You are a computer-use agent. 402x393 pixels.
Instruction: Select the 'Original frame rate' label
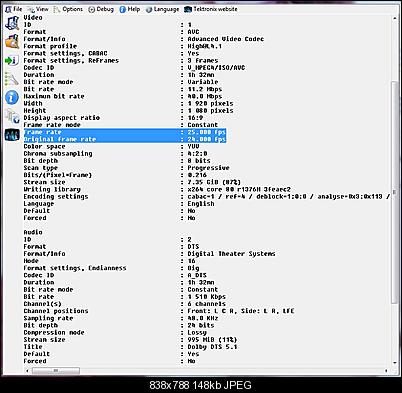click(60, 139)
